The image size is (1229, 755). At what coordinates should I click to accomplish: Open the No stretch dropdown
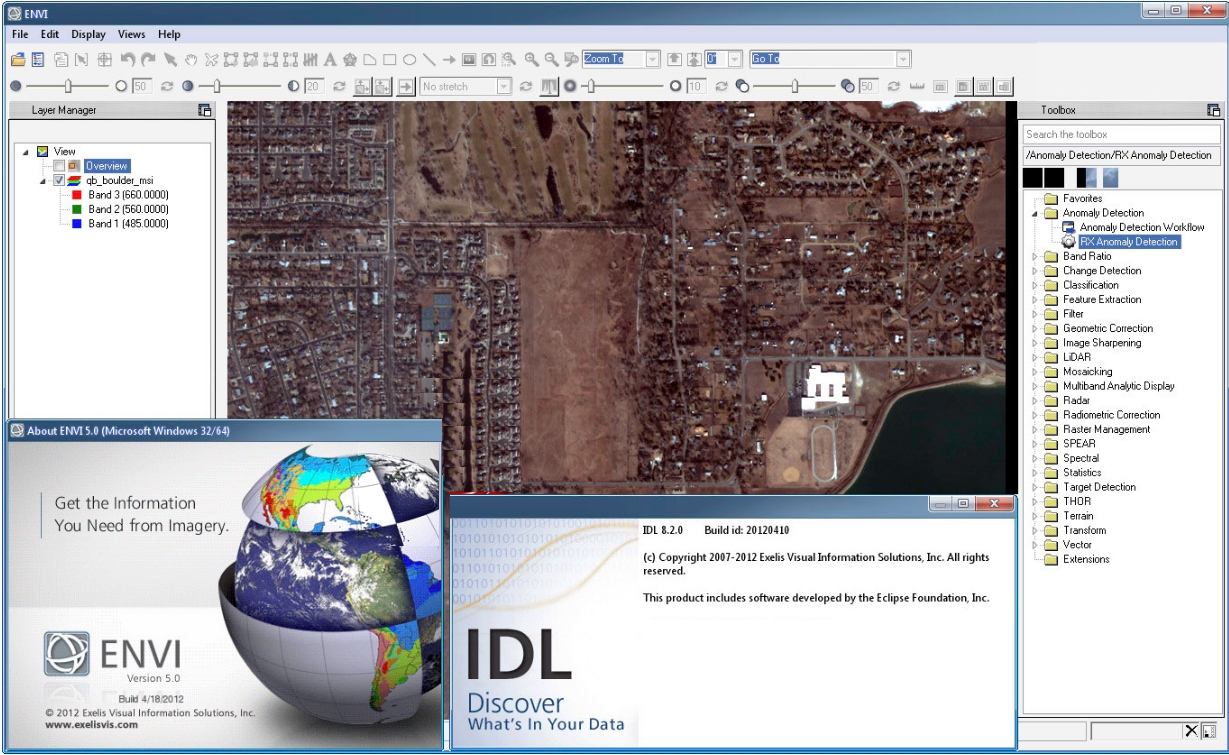[x=504, y=86]
